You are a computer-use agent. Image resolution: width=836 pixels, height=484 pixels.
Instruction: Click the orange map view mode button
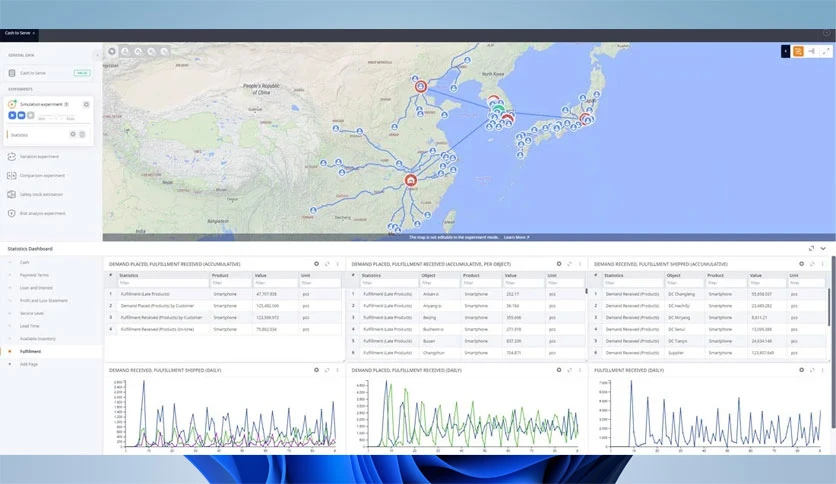(x=798, y=51)
